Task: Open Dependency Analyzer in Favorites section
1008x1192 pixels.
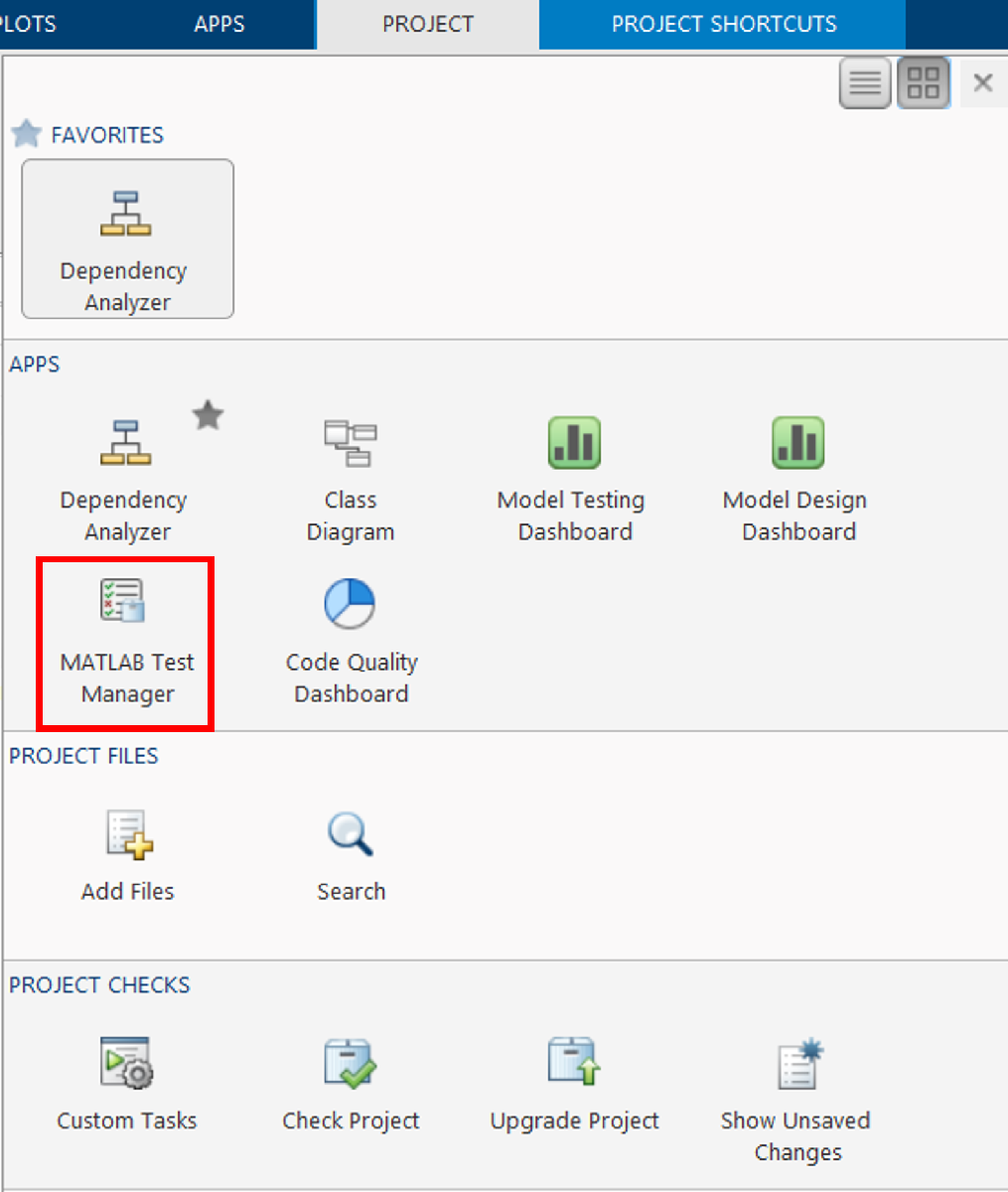Action: pyautogui.click(x=126, y=238)
